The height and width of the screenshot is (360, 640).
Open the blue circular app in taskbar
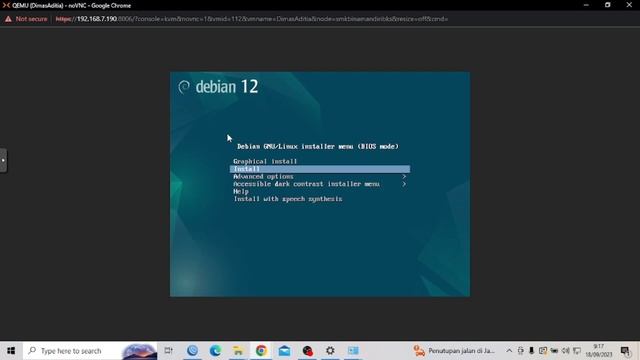(192, 351)
